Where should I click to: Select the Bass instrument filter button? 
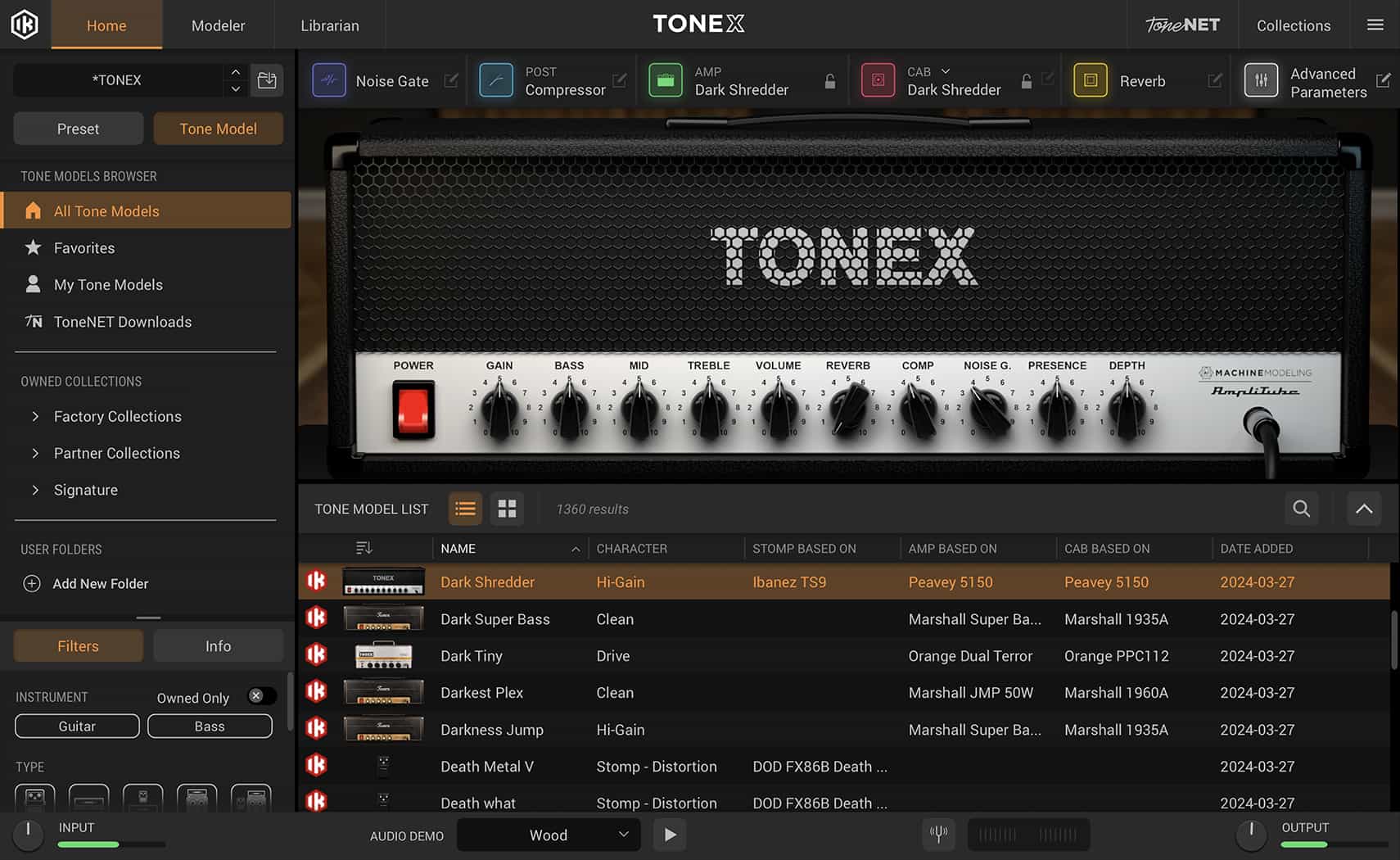pyautogui.click(x=210, y=726)
